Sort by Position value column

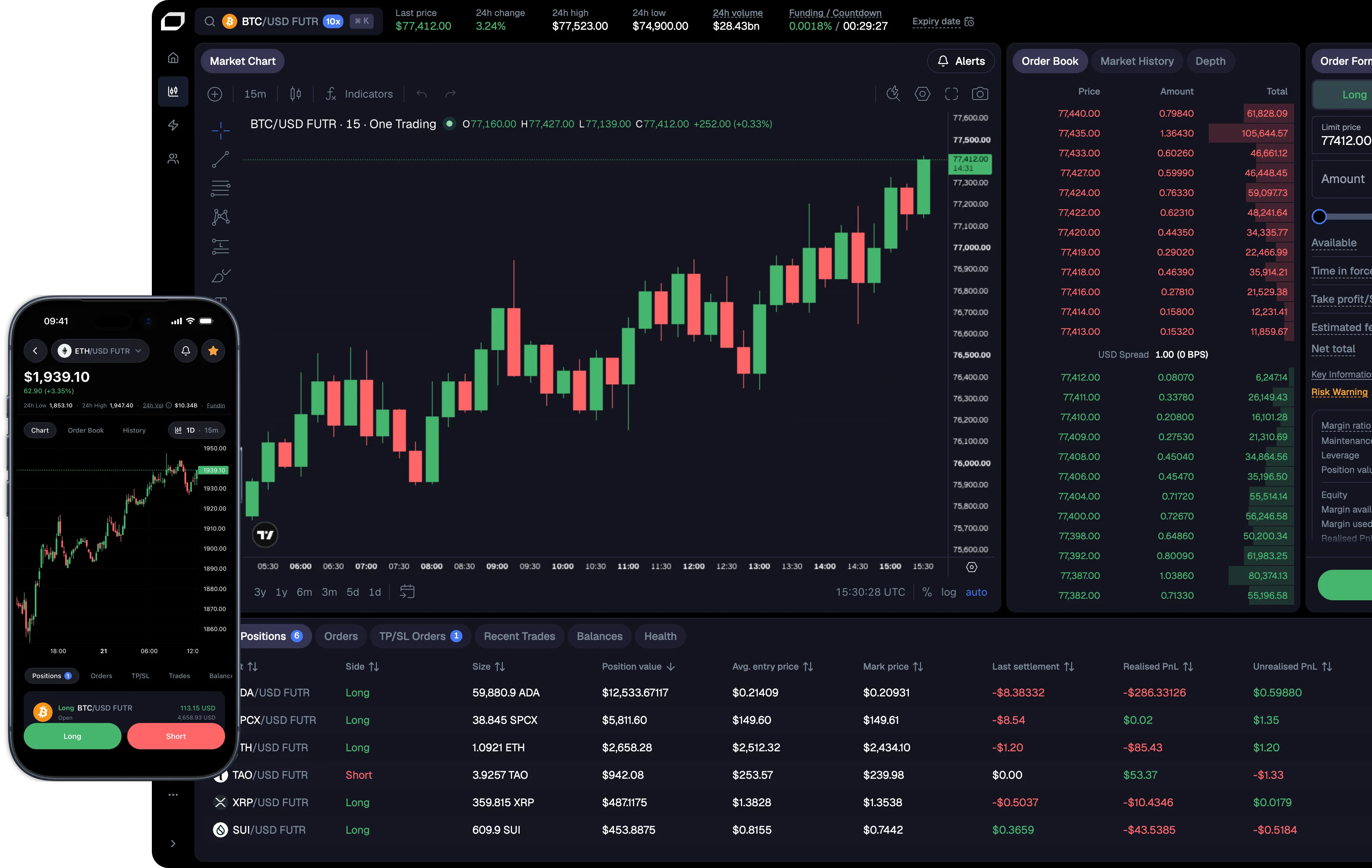638,666
